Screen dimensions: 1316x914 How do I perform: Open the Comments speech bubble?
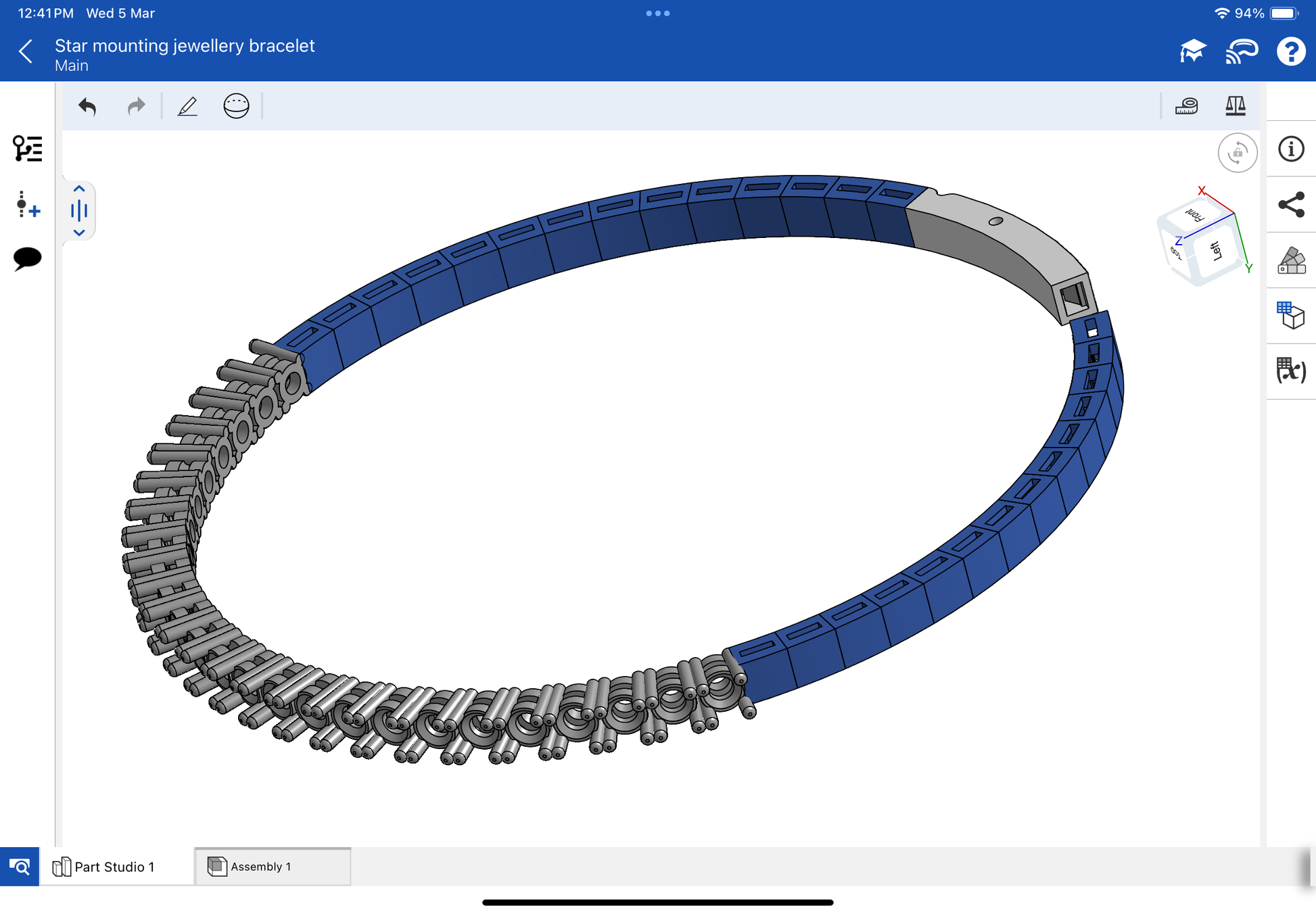pyautogui.click(x=28, y=258)
